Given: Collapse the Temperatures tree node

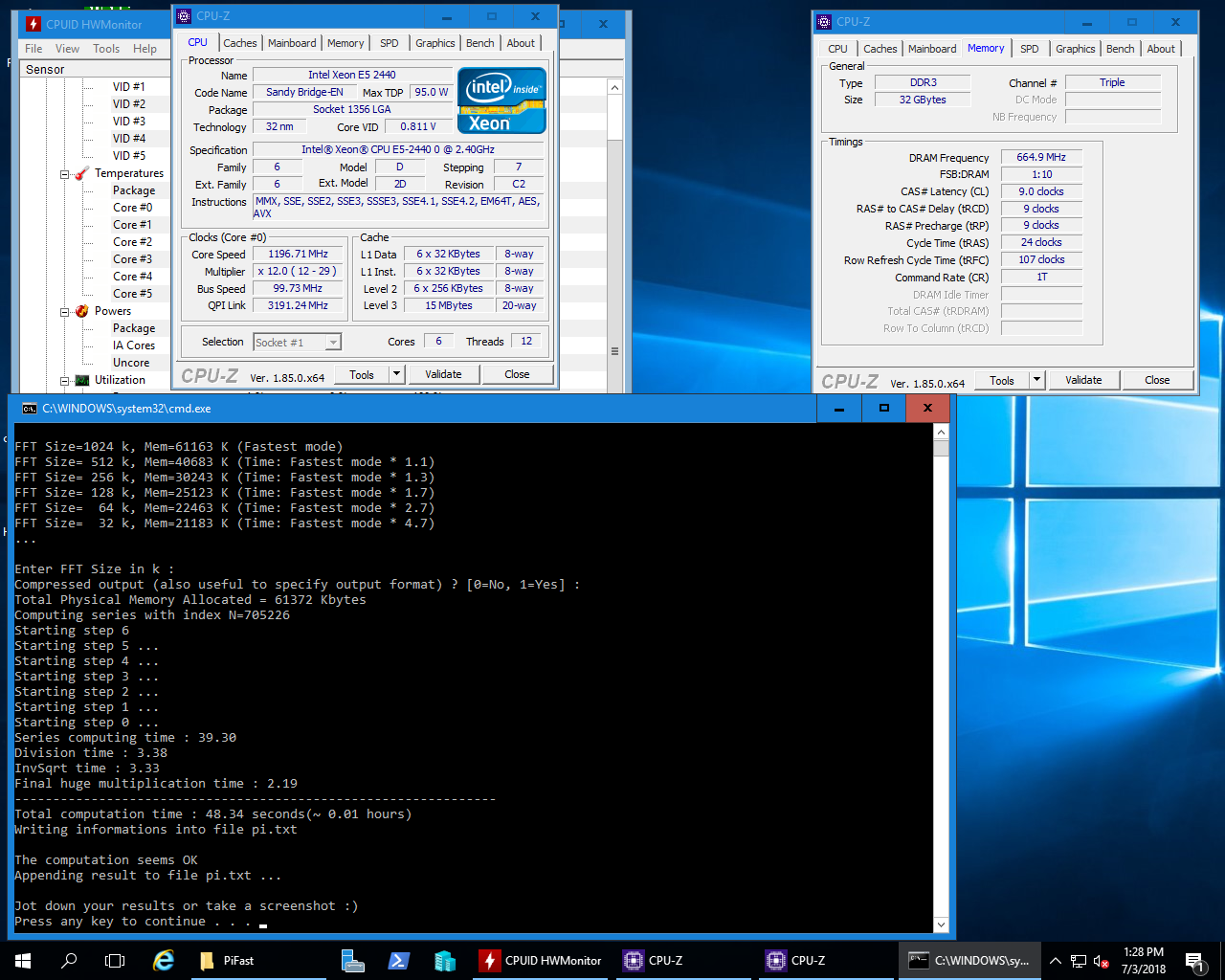Looking at the screenshot, I should 65,174.
